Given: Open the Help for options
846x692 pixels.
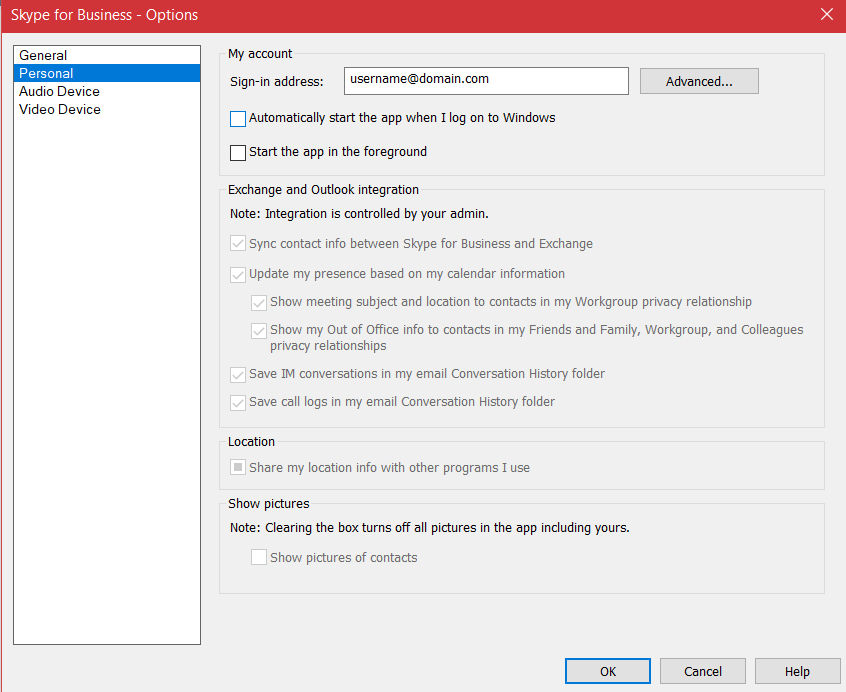Looking at the screenshot, I should [x=797, y=671].
